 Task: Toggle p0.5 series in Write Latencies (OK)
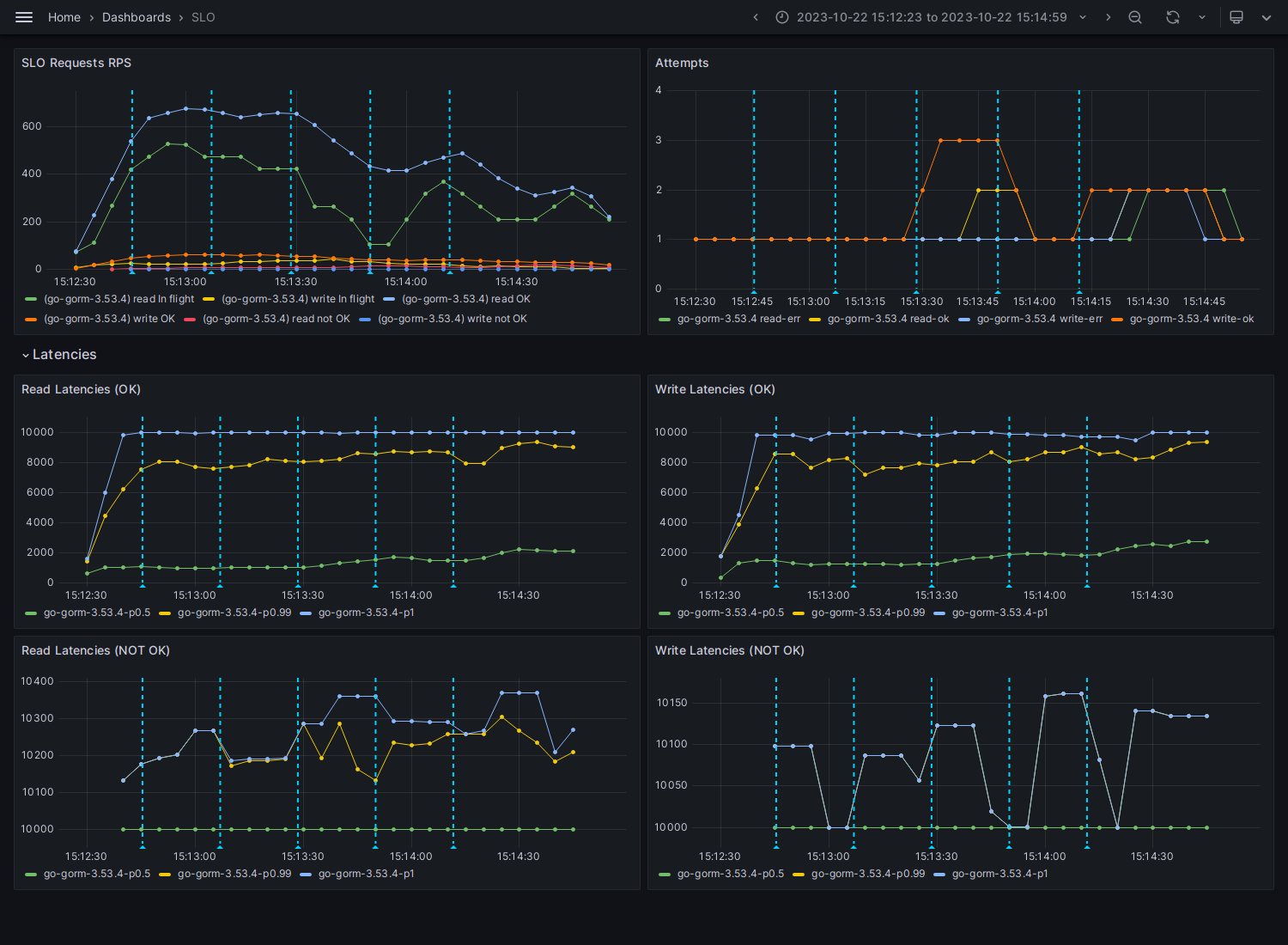[731, 613]
